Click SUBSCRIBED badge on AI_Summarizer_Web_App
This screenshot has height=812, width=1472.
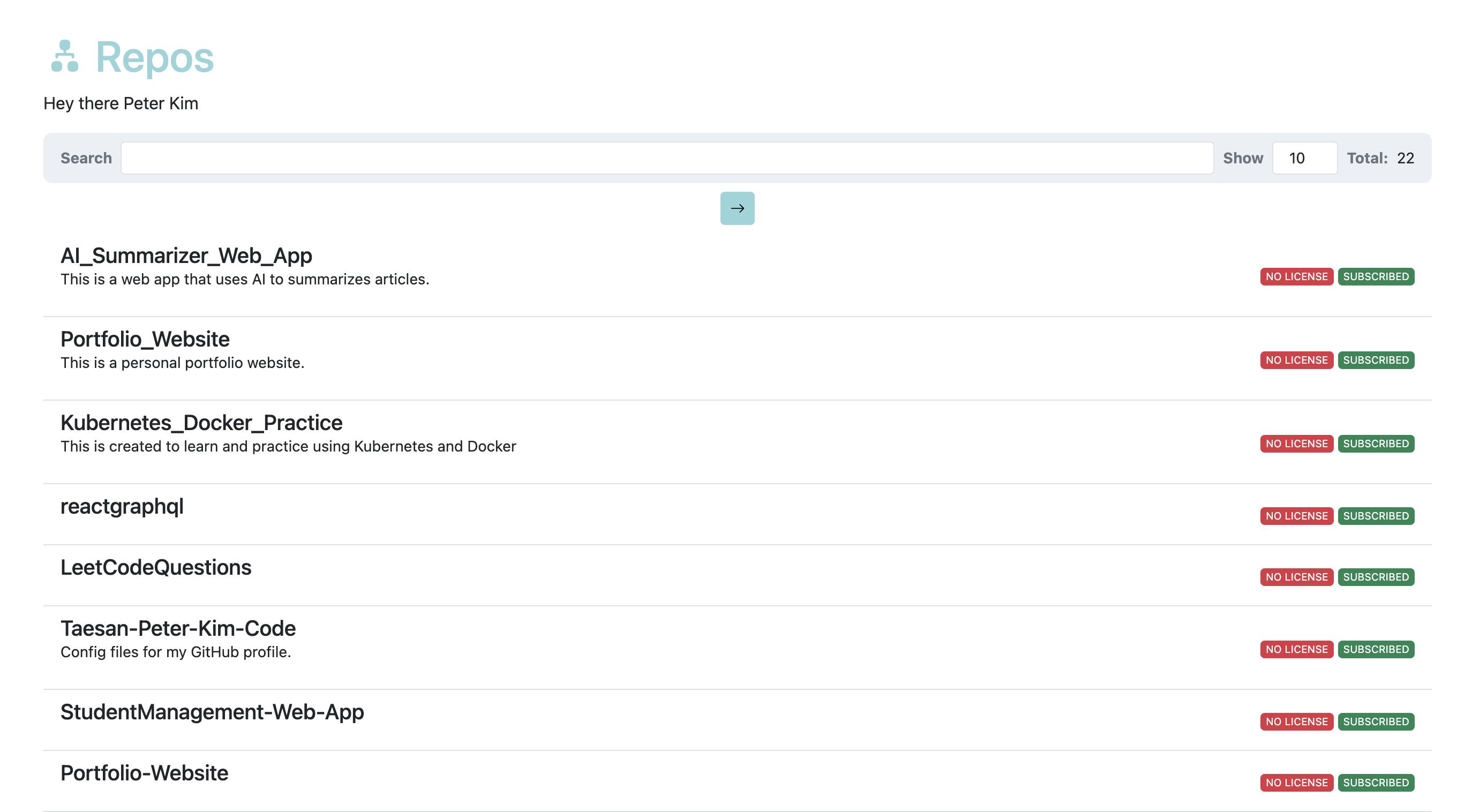(x=1375, y=276)
